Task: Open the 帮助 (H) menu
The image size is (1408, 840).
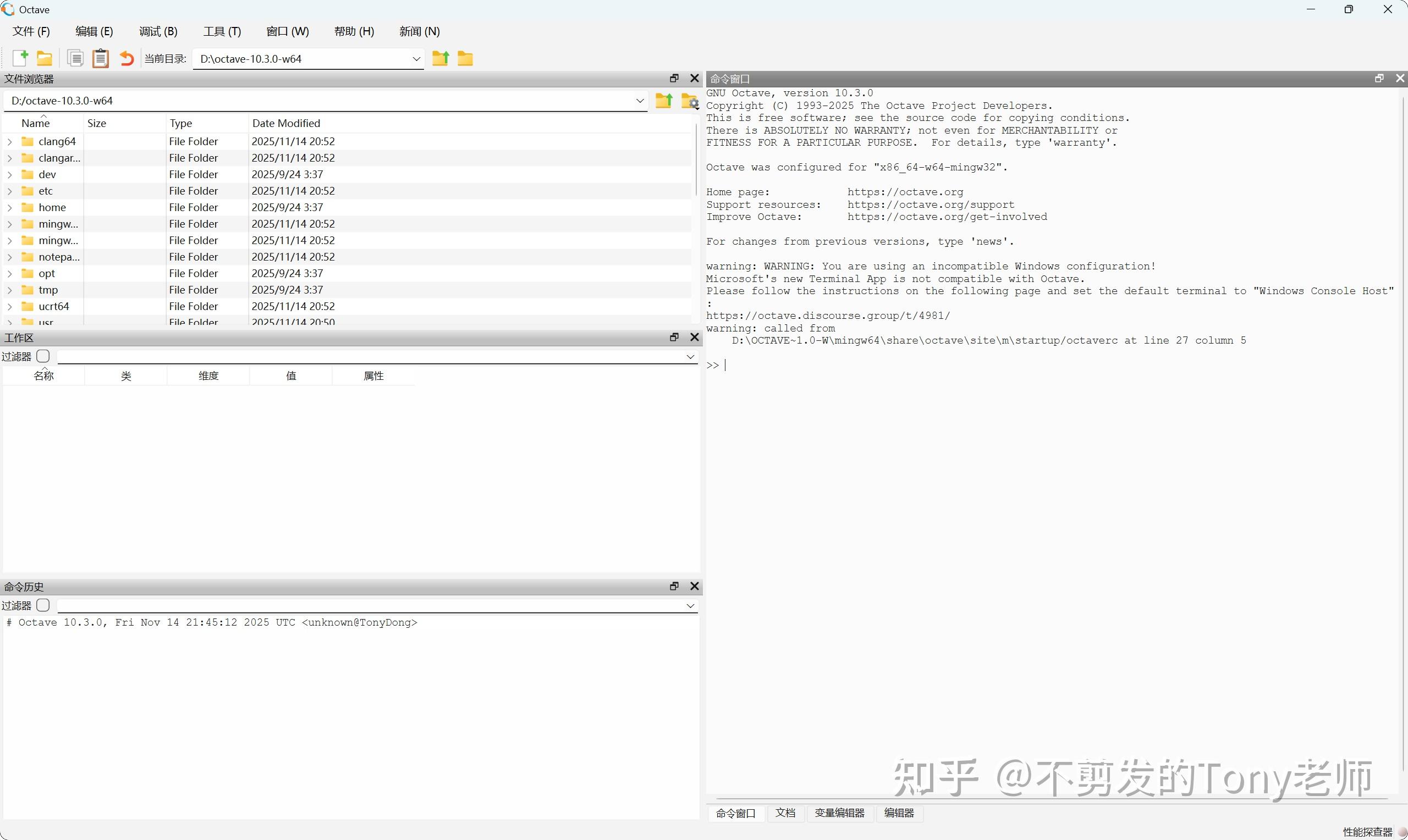Action: pyautogui.click(x=354, y=31)
